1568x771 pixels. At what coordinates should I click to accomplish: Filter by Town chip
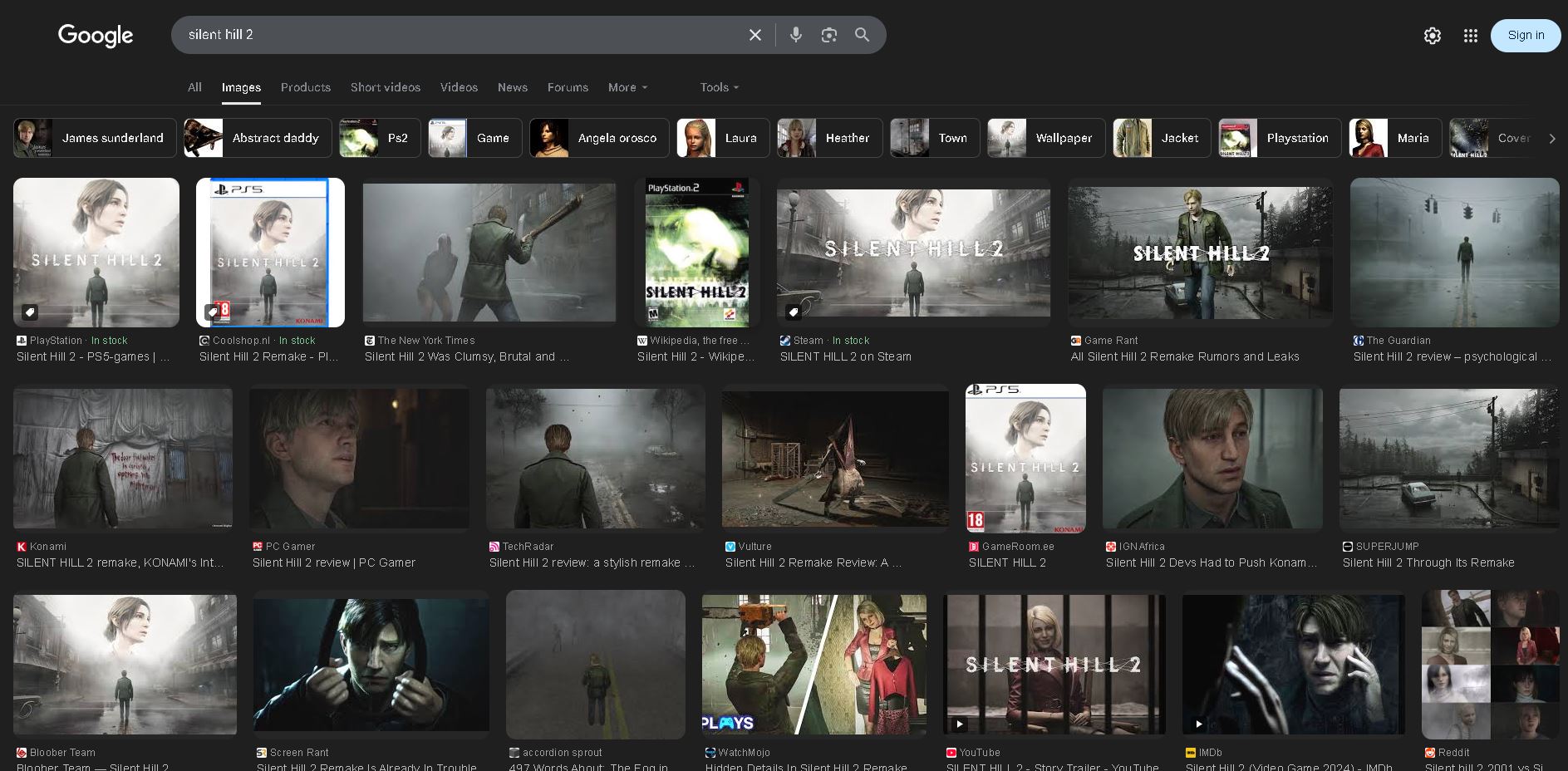935,138
